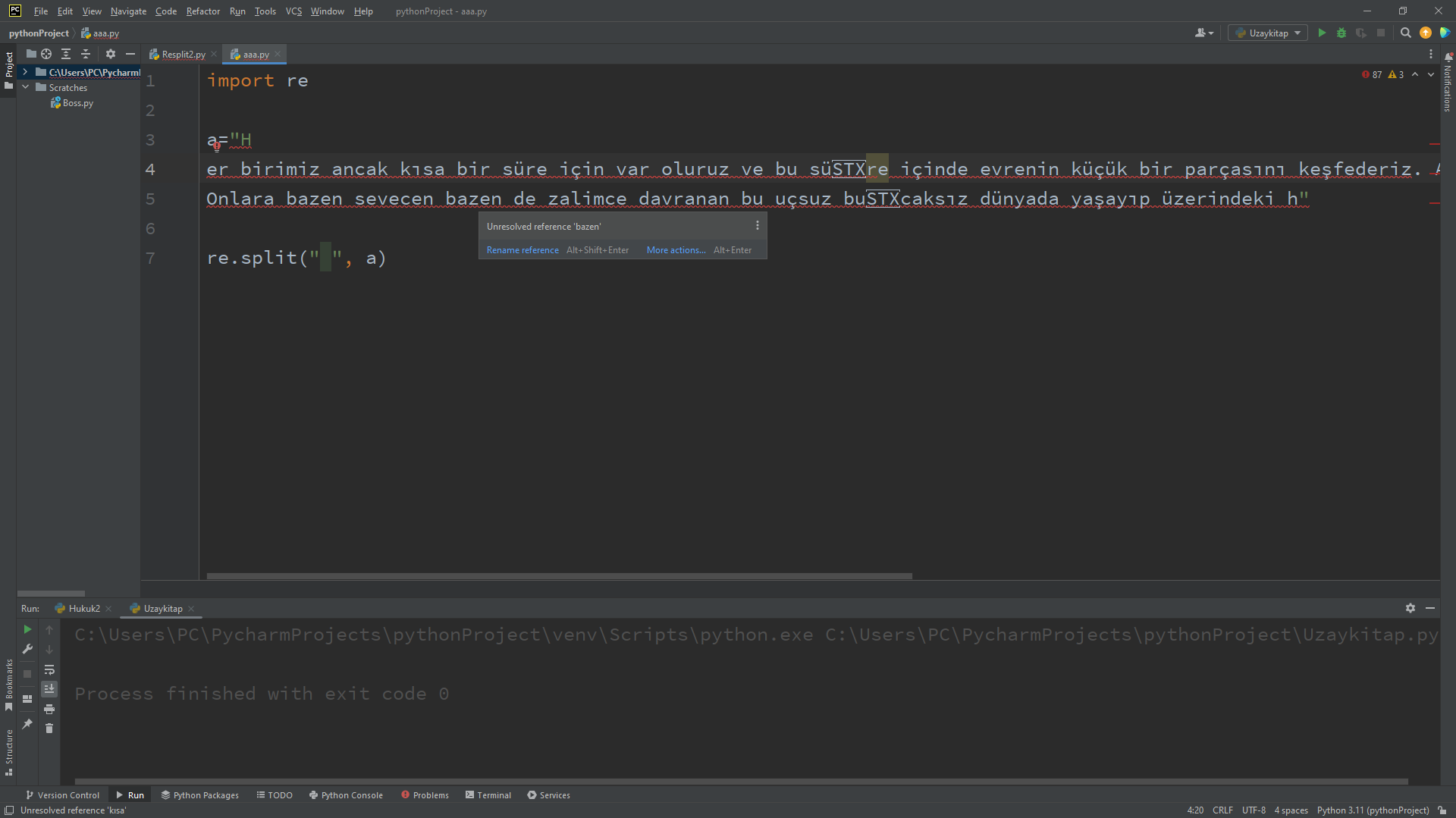Screen dimensions: 1456x818
Task: Rerun the program in Run panel
Action: [x=27, y=629]
